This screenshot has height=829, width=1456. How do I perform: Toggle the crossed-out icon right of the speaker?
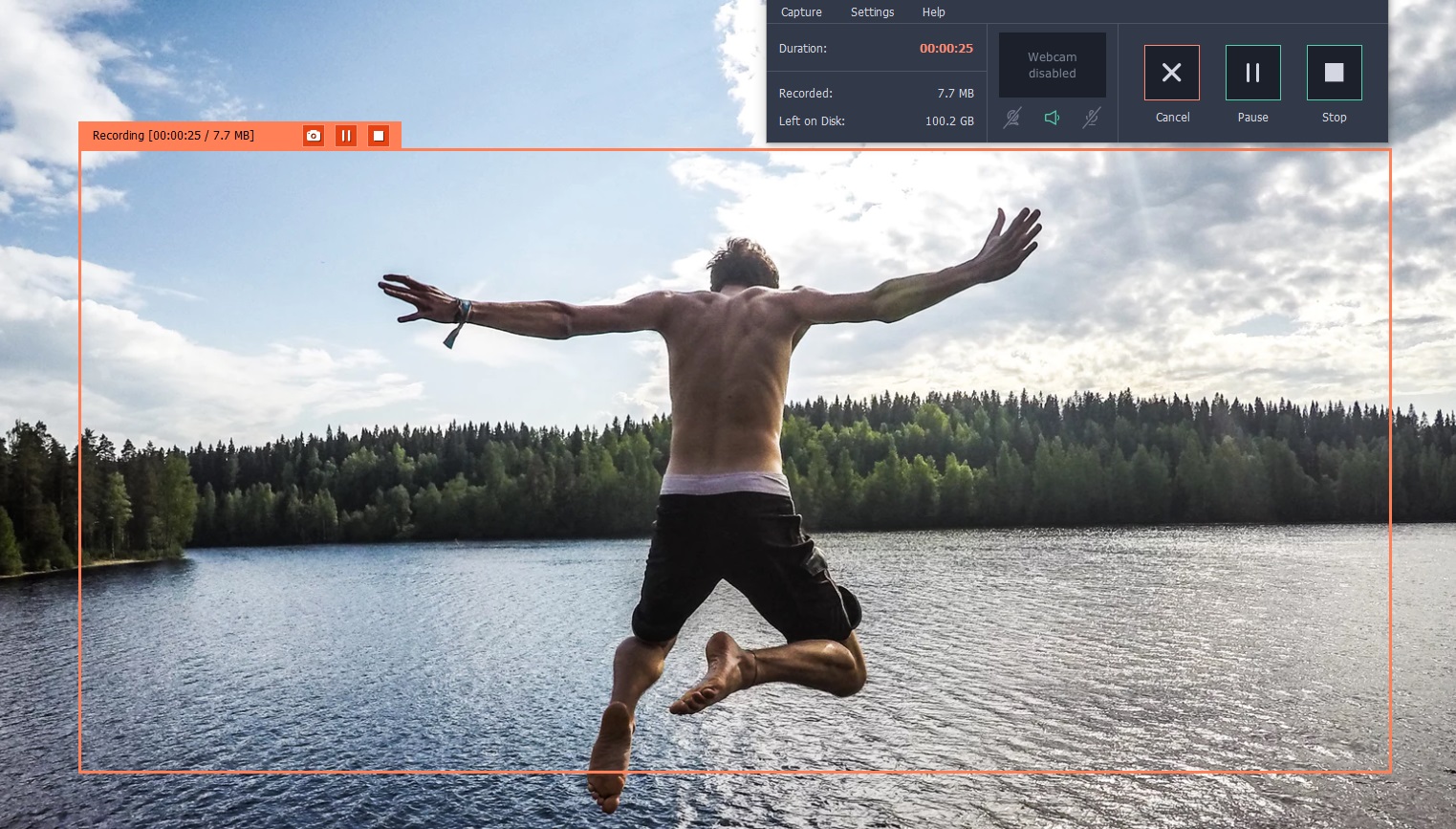(x=1091, y=118)
